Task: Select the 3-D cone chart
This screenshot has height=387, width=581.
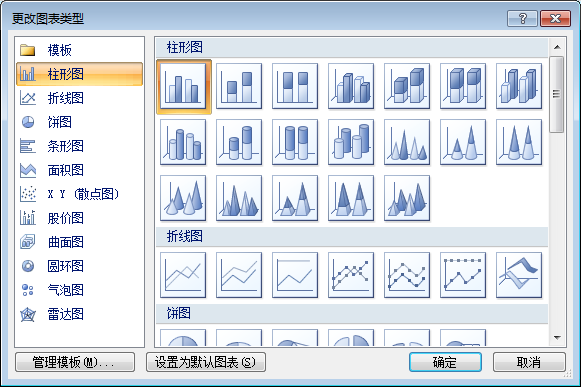Action: tap(183, 198)
